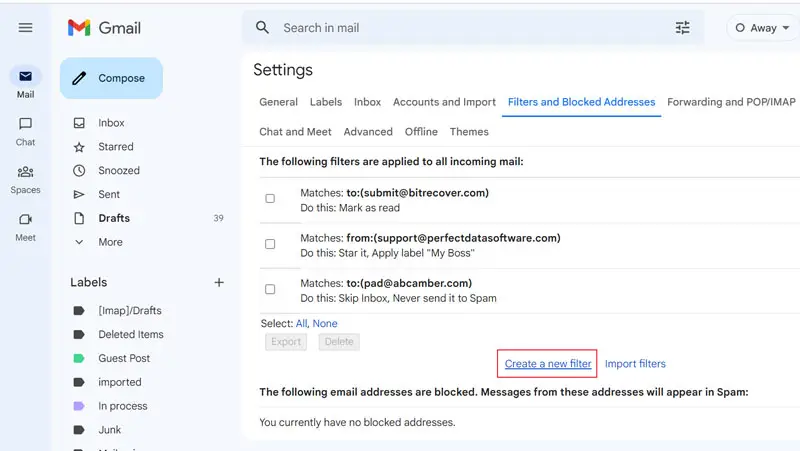Click the Create a new filter link
The image size is (800, 451).
548,364
